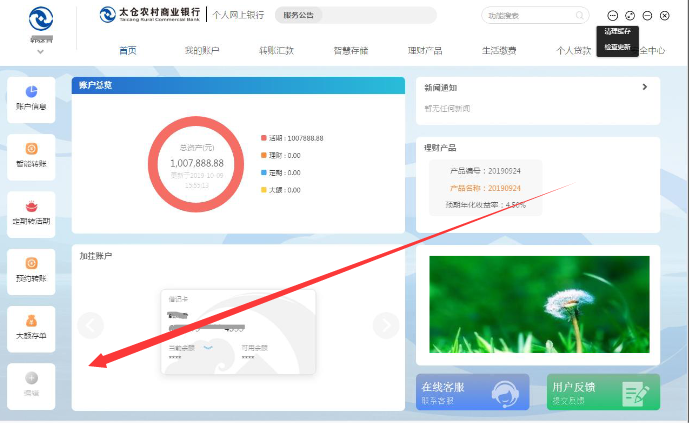689x423 pixels.
Task: Open 我的账户 navigation tab
Action: (x=202, y=51)
